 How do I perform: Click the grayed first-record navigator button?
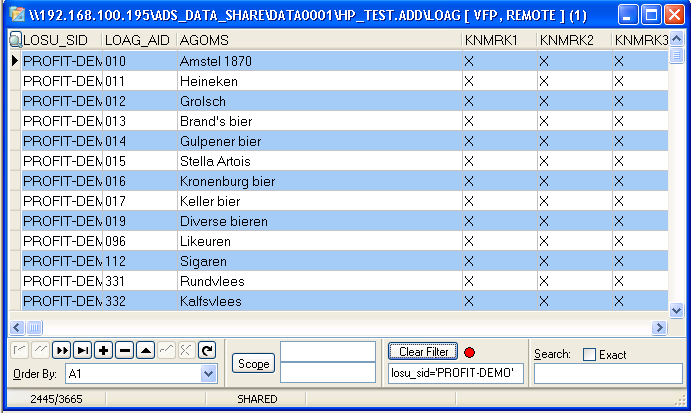click(19, 350)
